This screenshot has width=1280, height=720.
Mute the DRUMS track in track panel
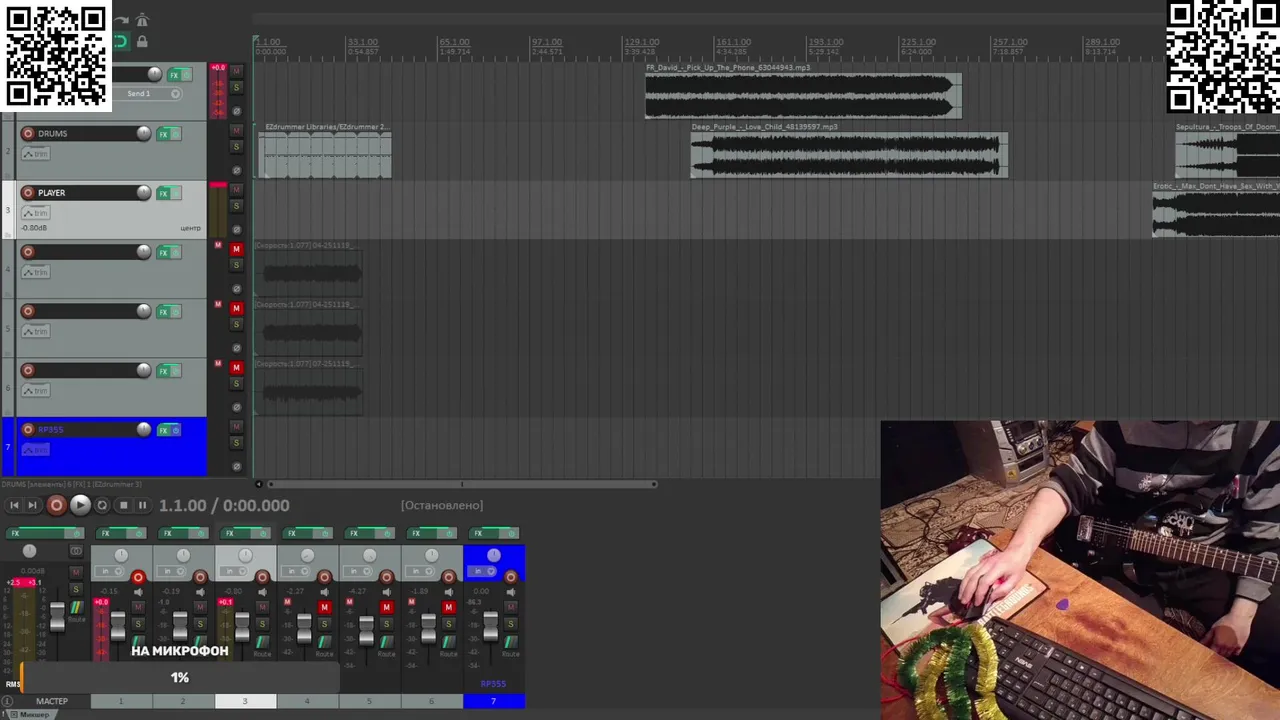tap(236, 131)
